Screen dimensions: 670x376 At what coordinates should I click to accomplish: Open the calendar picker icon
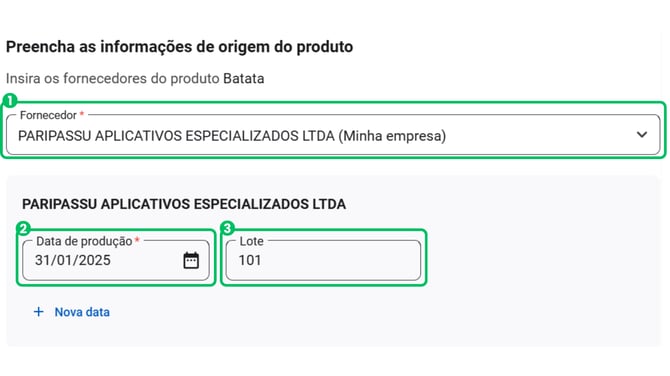click(191, 260)
